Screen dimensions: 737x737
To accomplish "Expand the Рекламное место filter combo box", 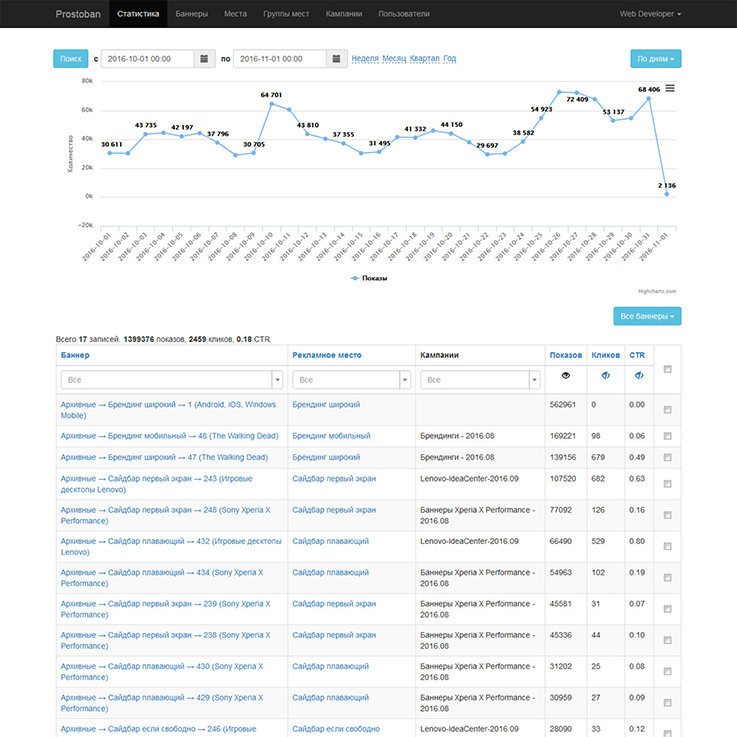I will 405,380.
